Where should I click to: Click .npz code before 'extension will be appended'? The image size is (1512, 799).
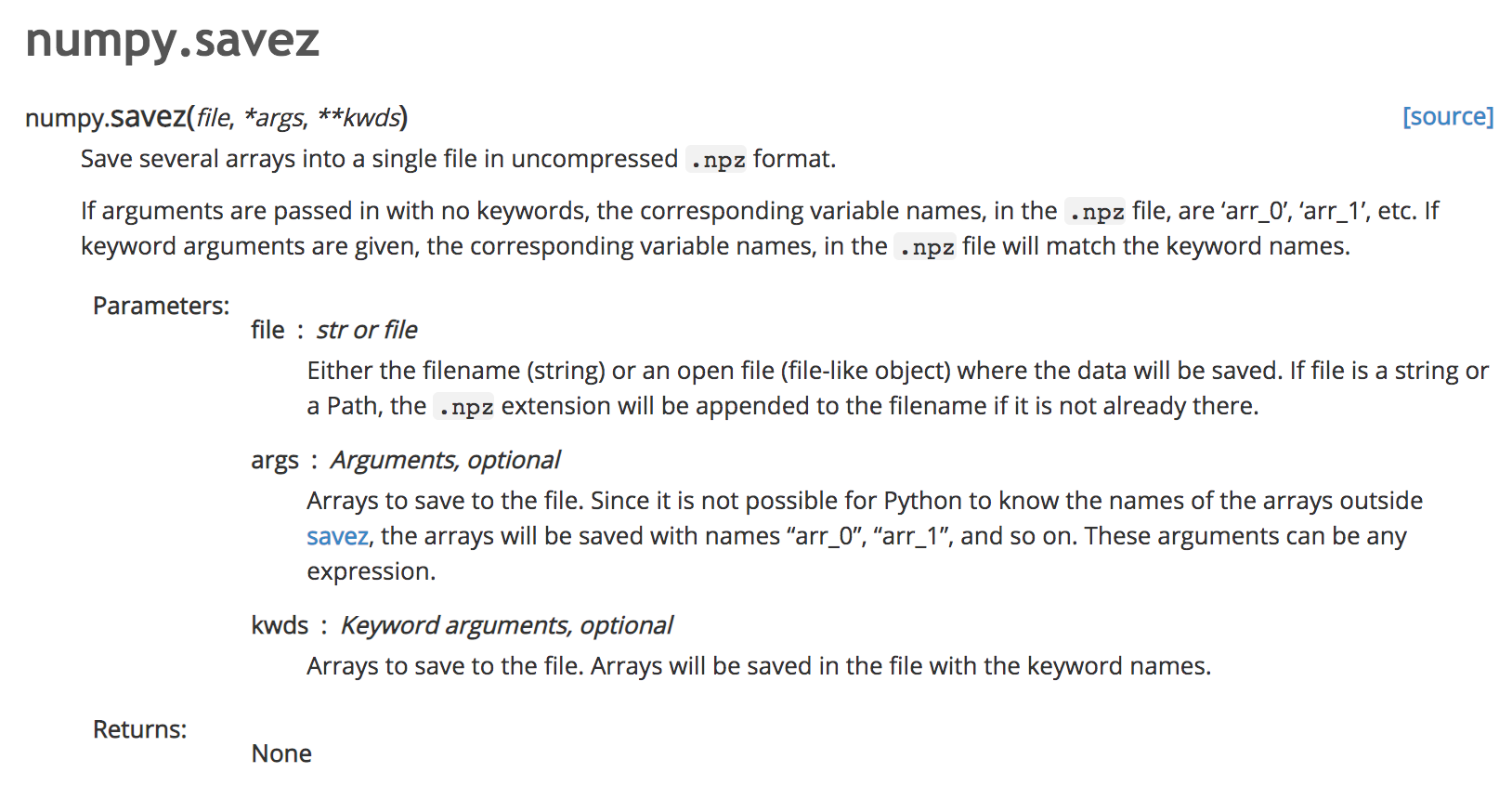coord(464,408)
